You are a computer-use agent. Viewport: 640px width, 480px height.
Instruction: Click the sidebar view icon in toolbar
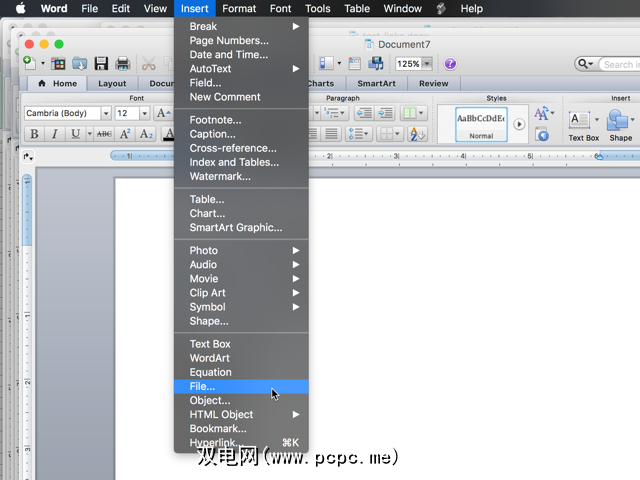(x=326, y=63)
